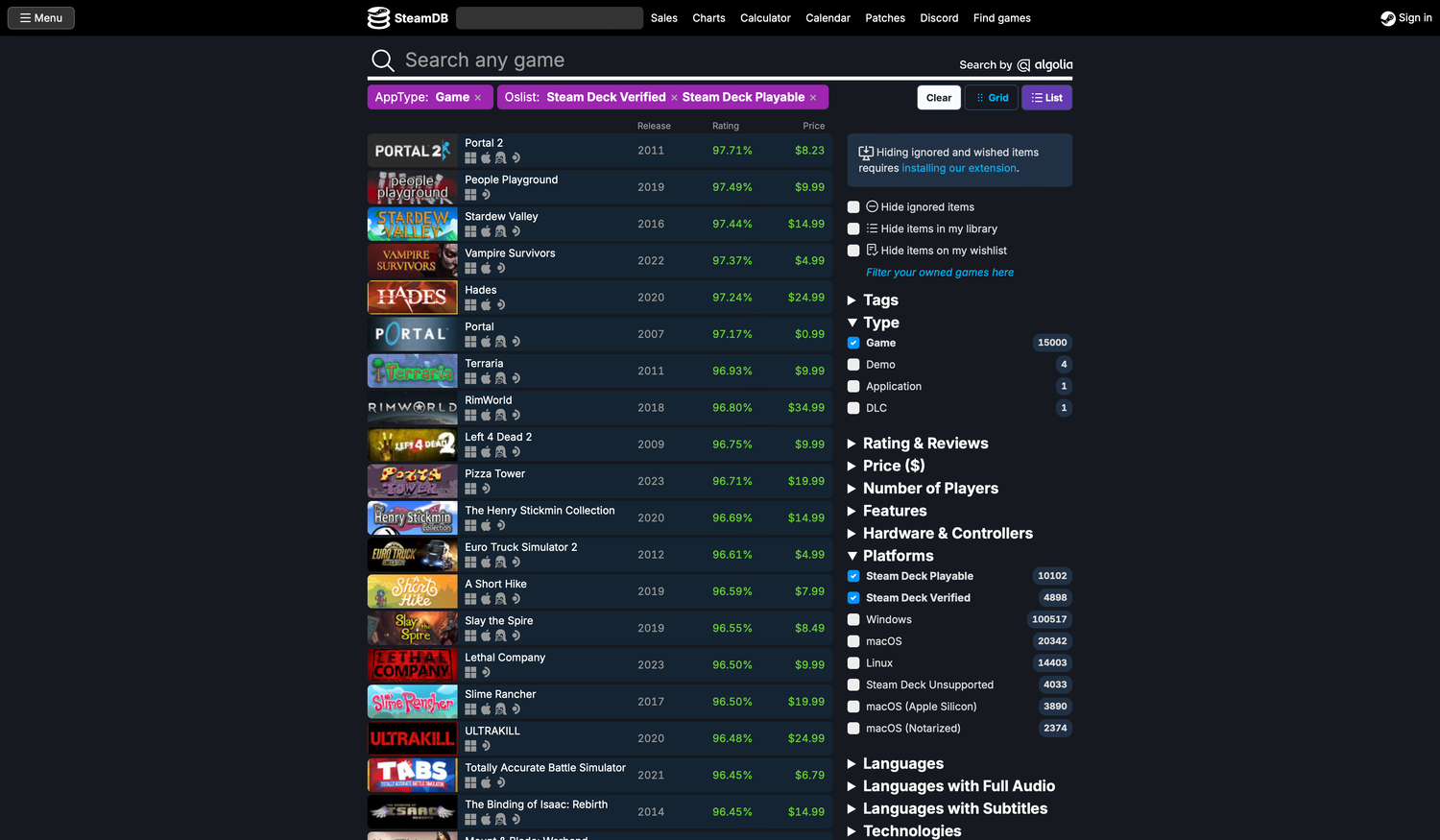The image size is (1440, 840).
Task: Click the Windows icon under Pizza Tower
Action: tap(470, 489)
